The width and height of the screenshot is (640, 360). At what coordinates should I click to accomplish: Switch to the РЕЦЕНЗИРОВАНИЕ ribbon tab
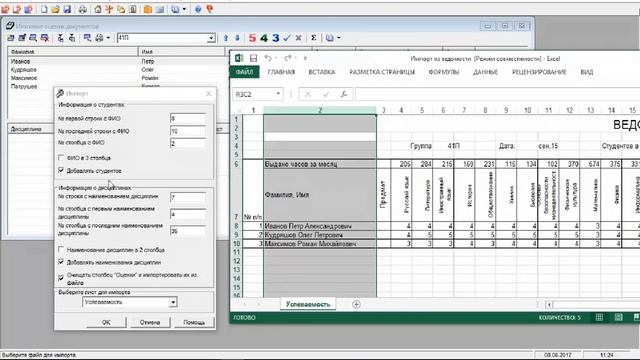539,72
